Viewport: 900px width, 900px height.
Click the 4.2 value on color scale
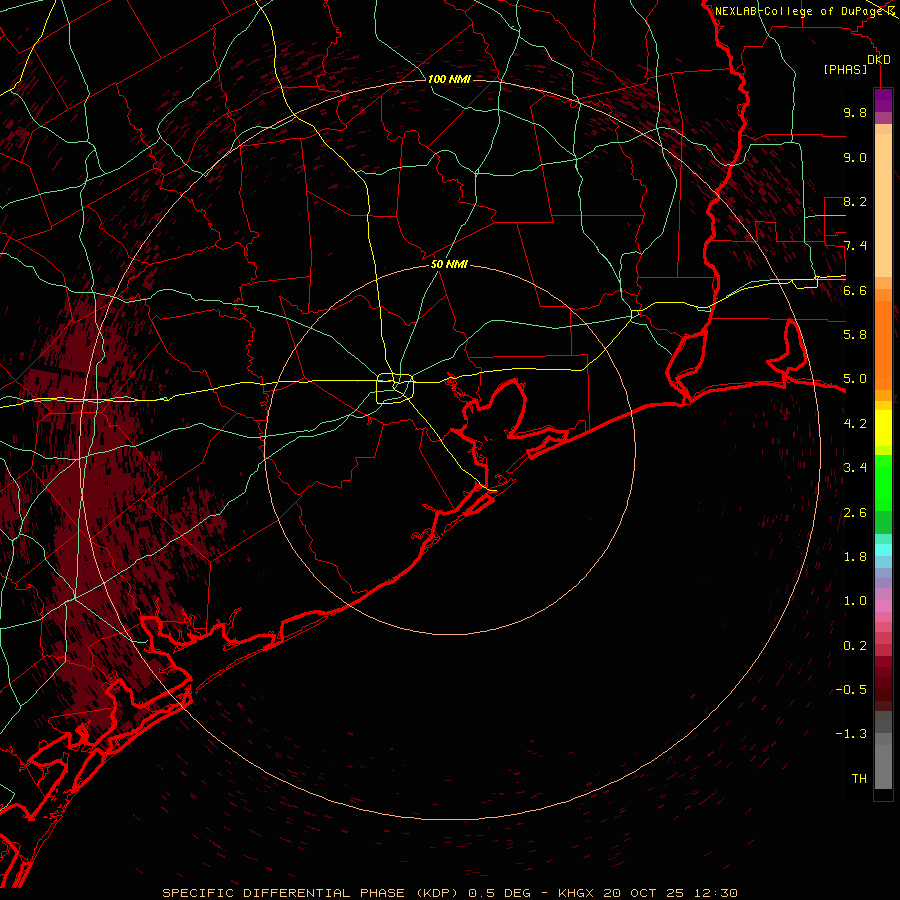click(x=855, y=424)
